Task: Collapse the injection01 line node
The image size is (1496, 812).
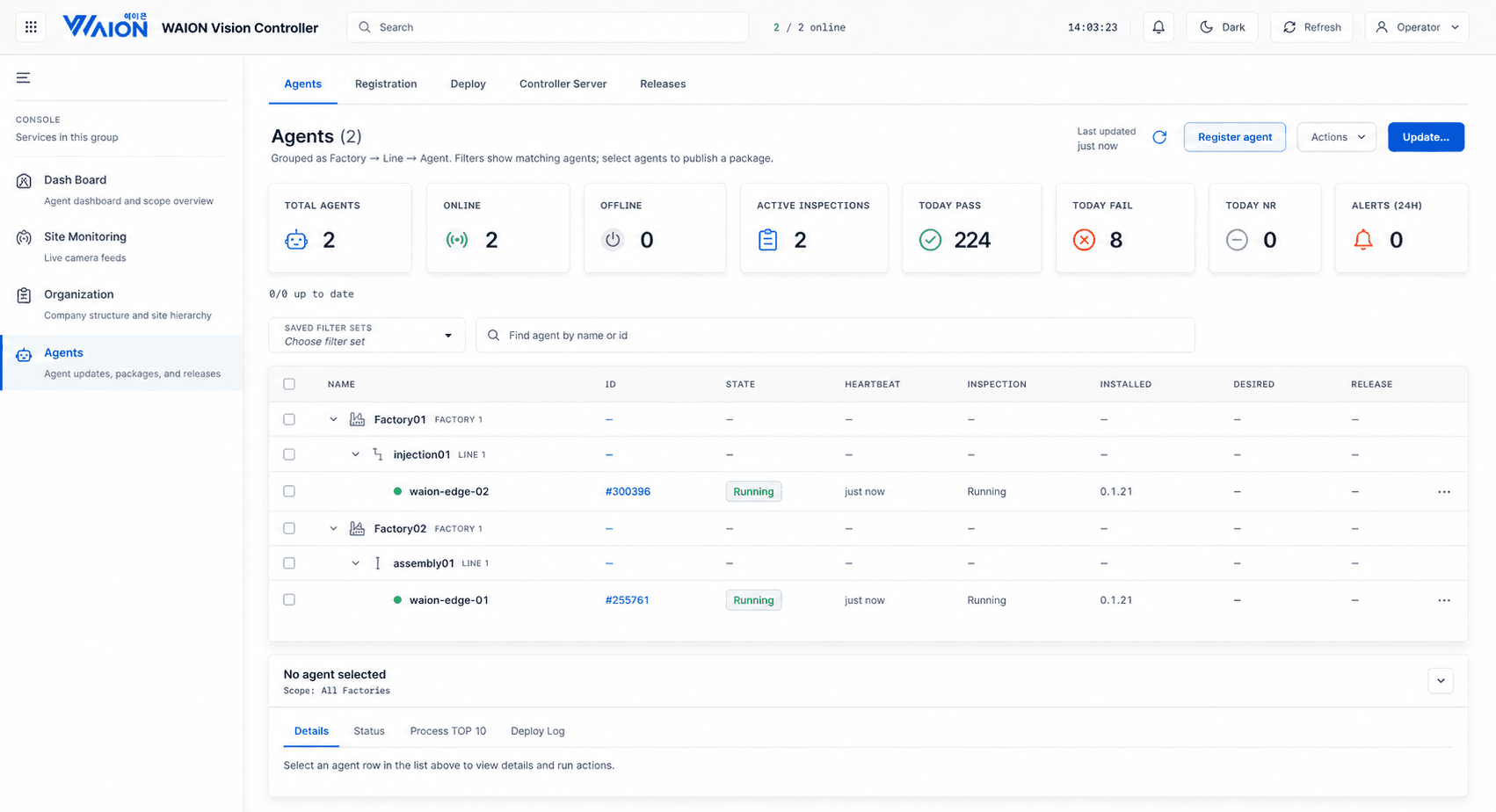Action: point(355,454)
